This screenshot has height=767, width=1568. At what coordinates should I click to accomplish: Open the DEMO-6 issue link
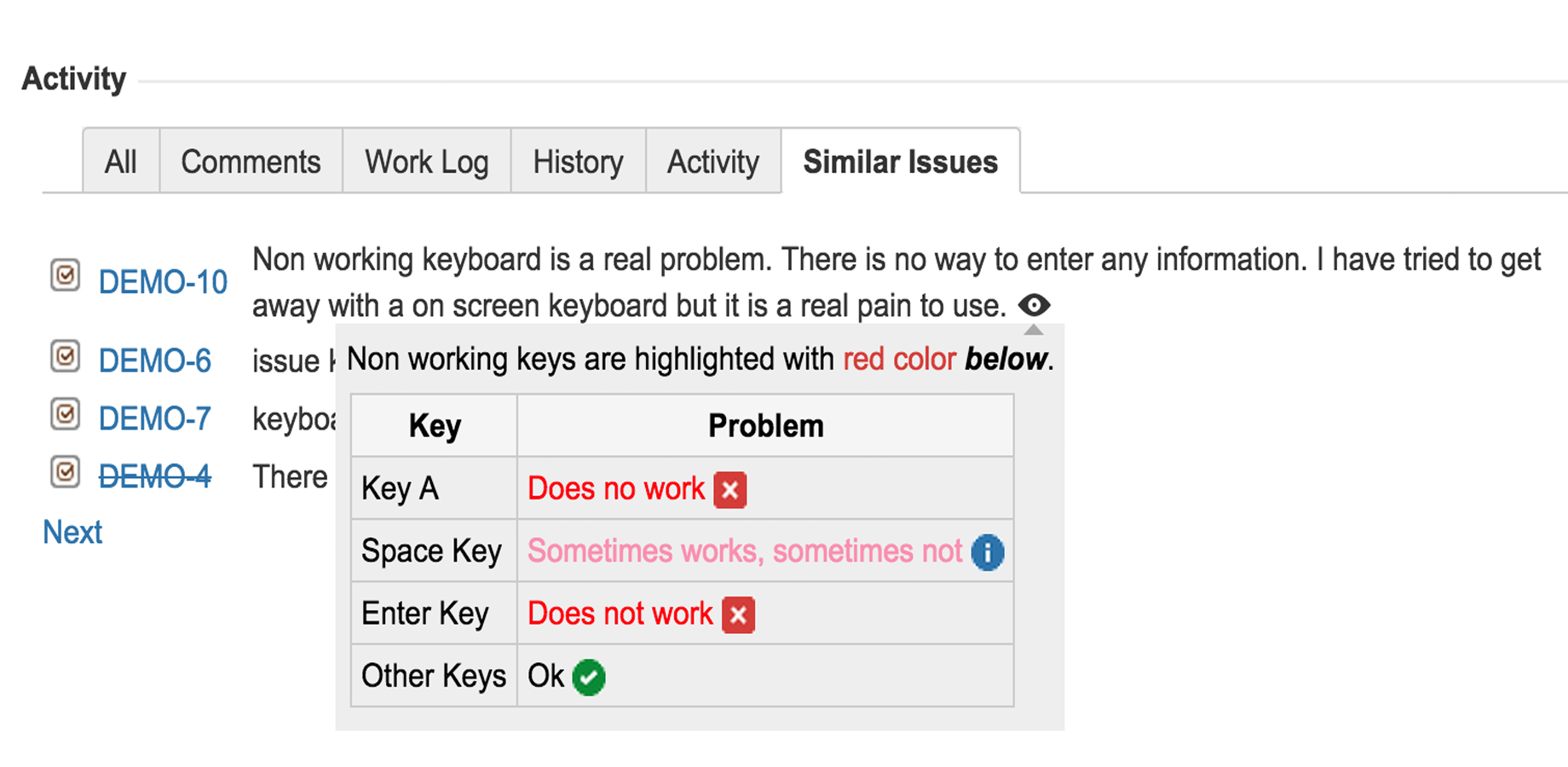155,361
